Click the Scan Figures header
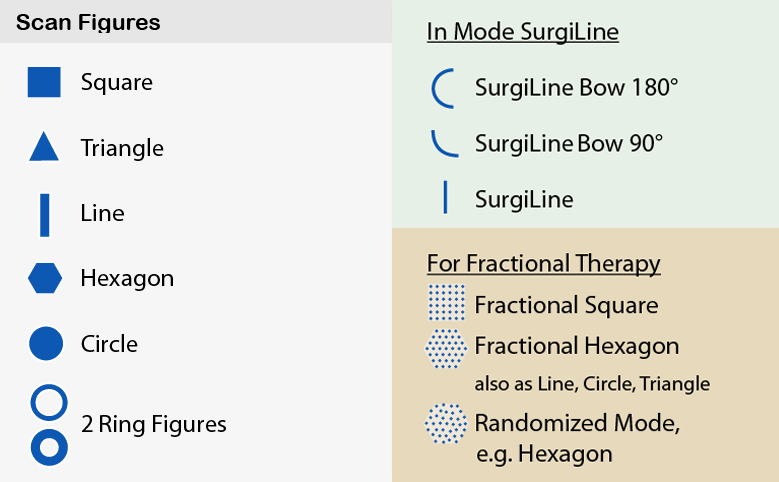The image size is (779, 482). (x=88, y=22)
